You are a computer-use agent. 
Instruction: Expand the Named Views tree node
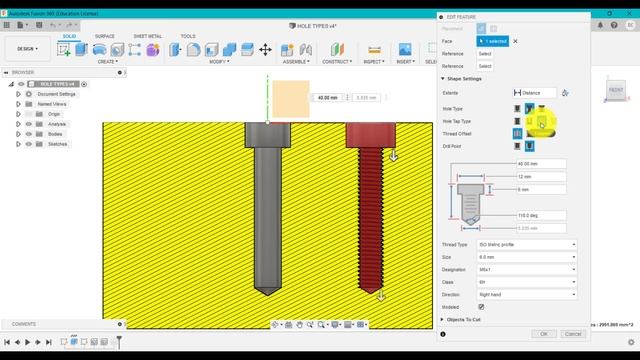(18, 104)
